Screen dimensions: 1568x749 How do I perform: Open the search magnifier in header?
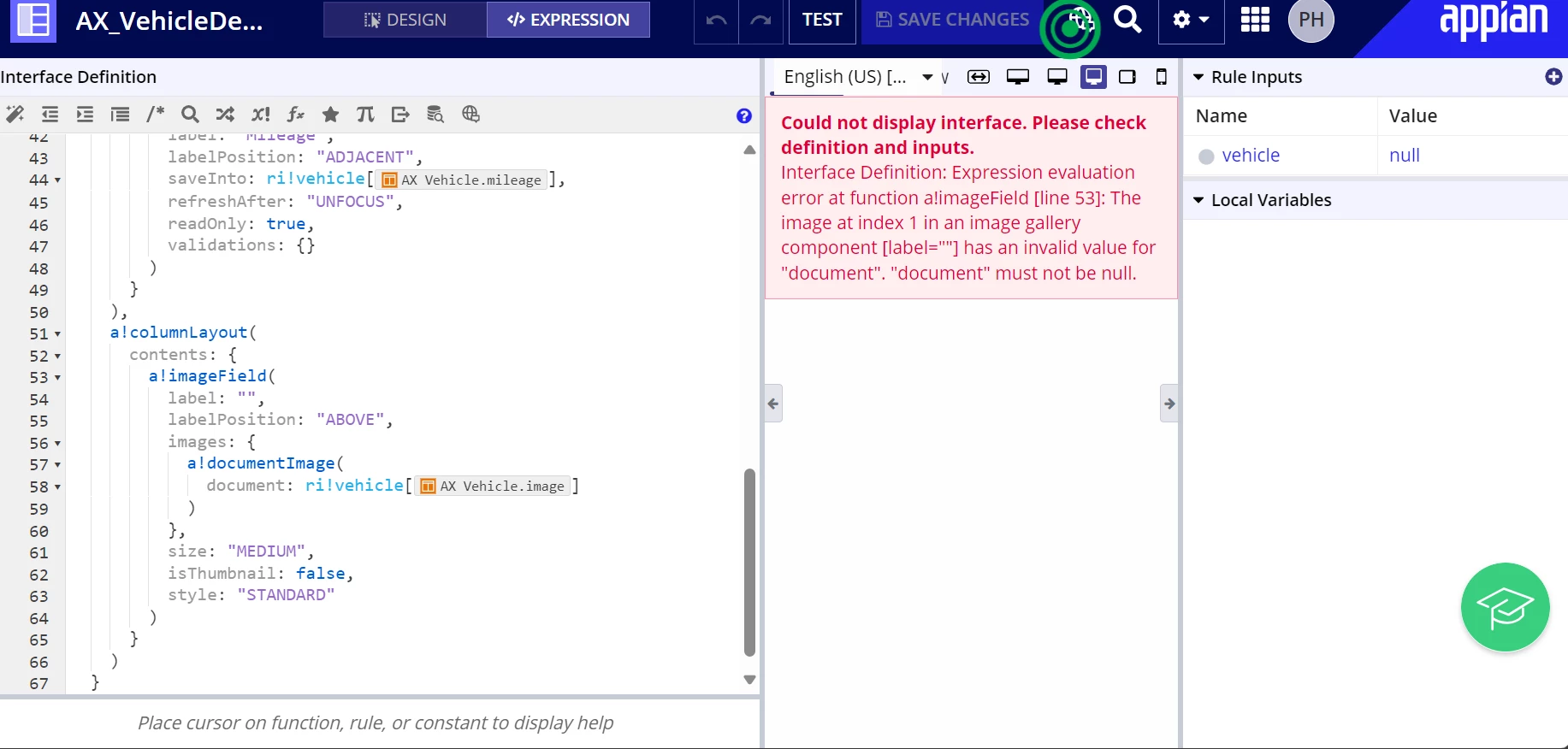click(x=1128, y=19)
